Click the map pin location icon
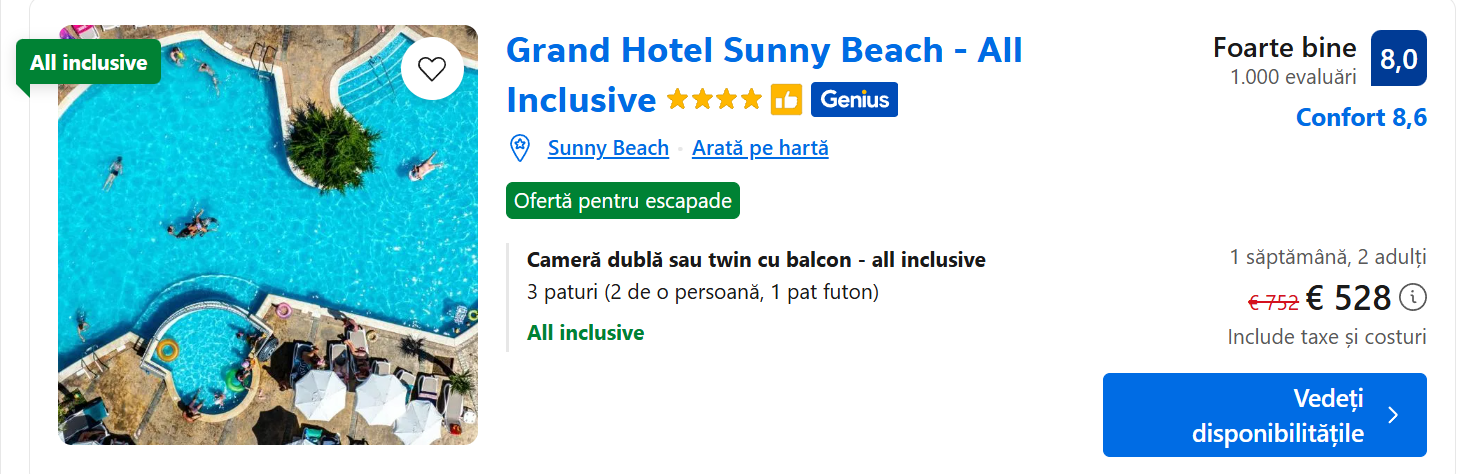1463x474 pixels. click(x=520, y=149)
